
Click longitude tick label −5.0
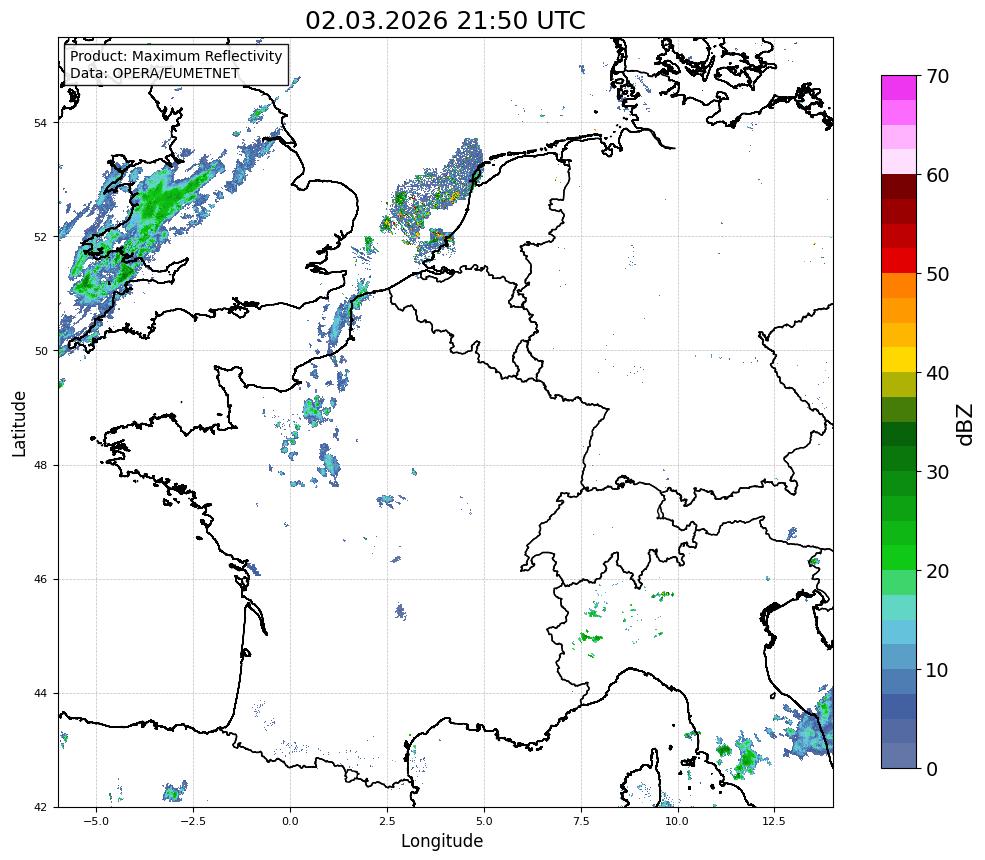click(96, 821)
